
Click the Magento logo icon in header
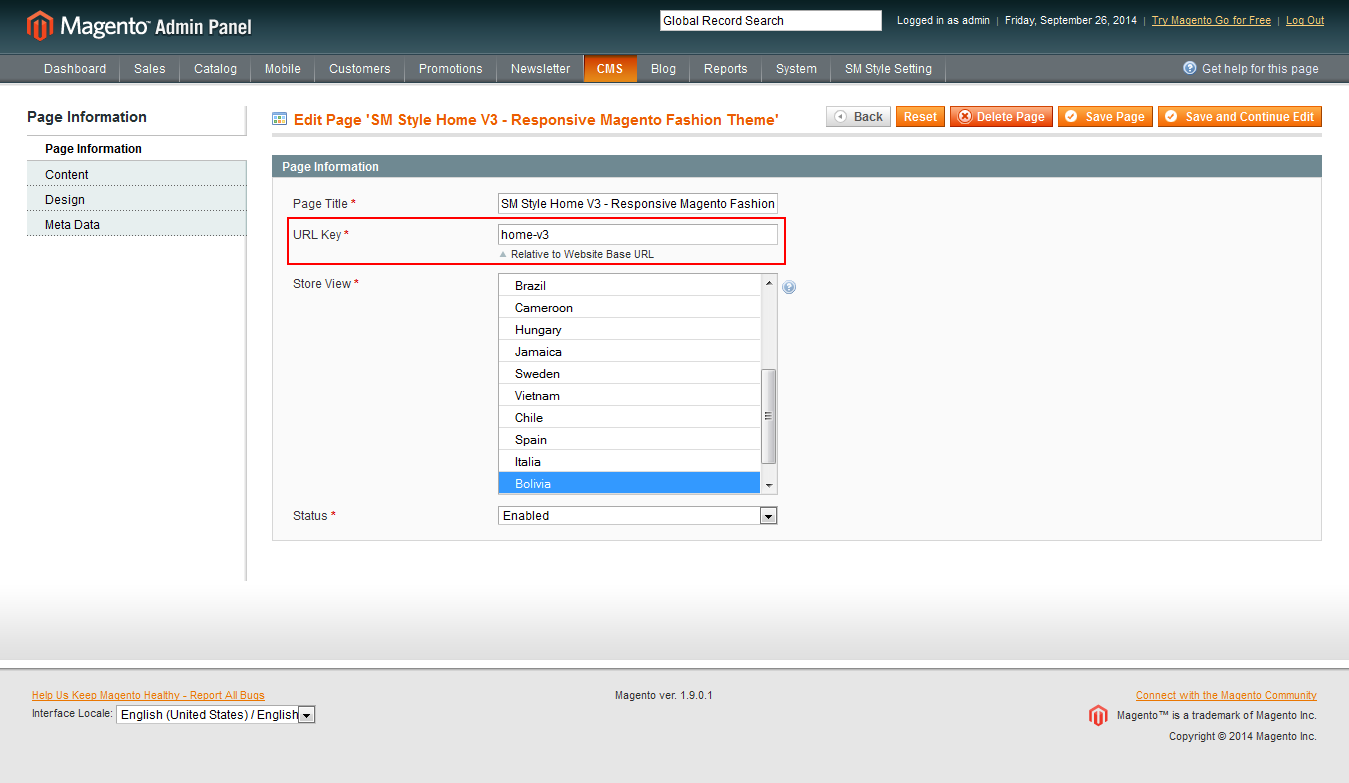tap(40, 26)
